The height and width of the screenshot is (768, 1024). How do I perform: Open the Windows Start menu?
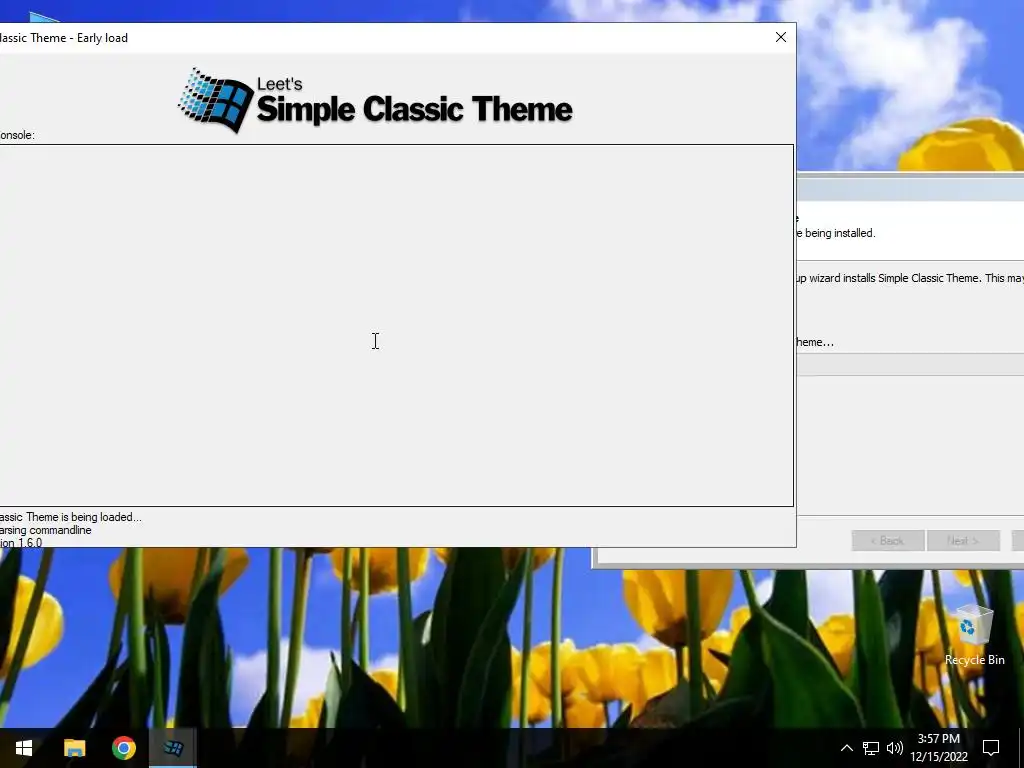point(24,748)
